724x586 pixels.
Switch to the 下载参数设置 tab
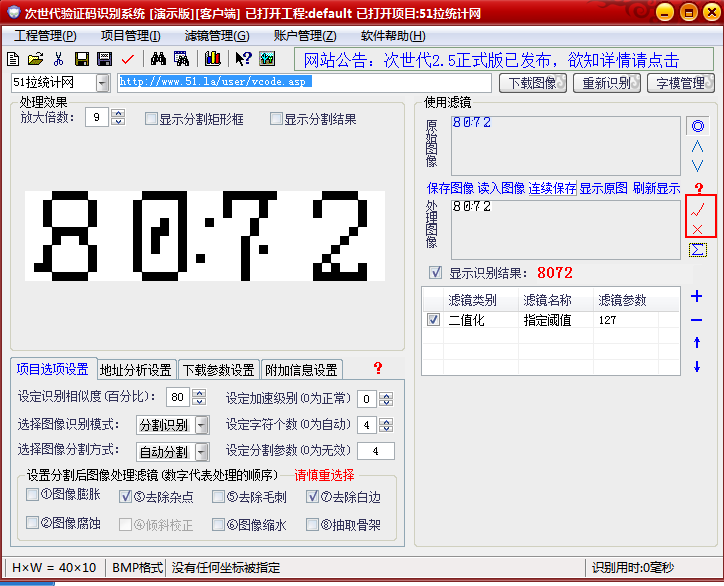pyautogui.click(x=218, y=370)
